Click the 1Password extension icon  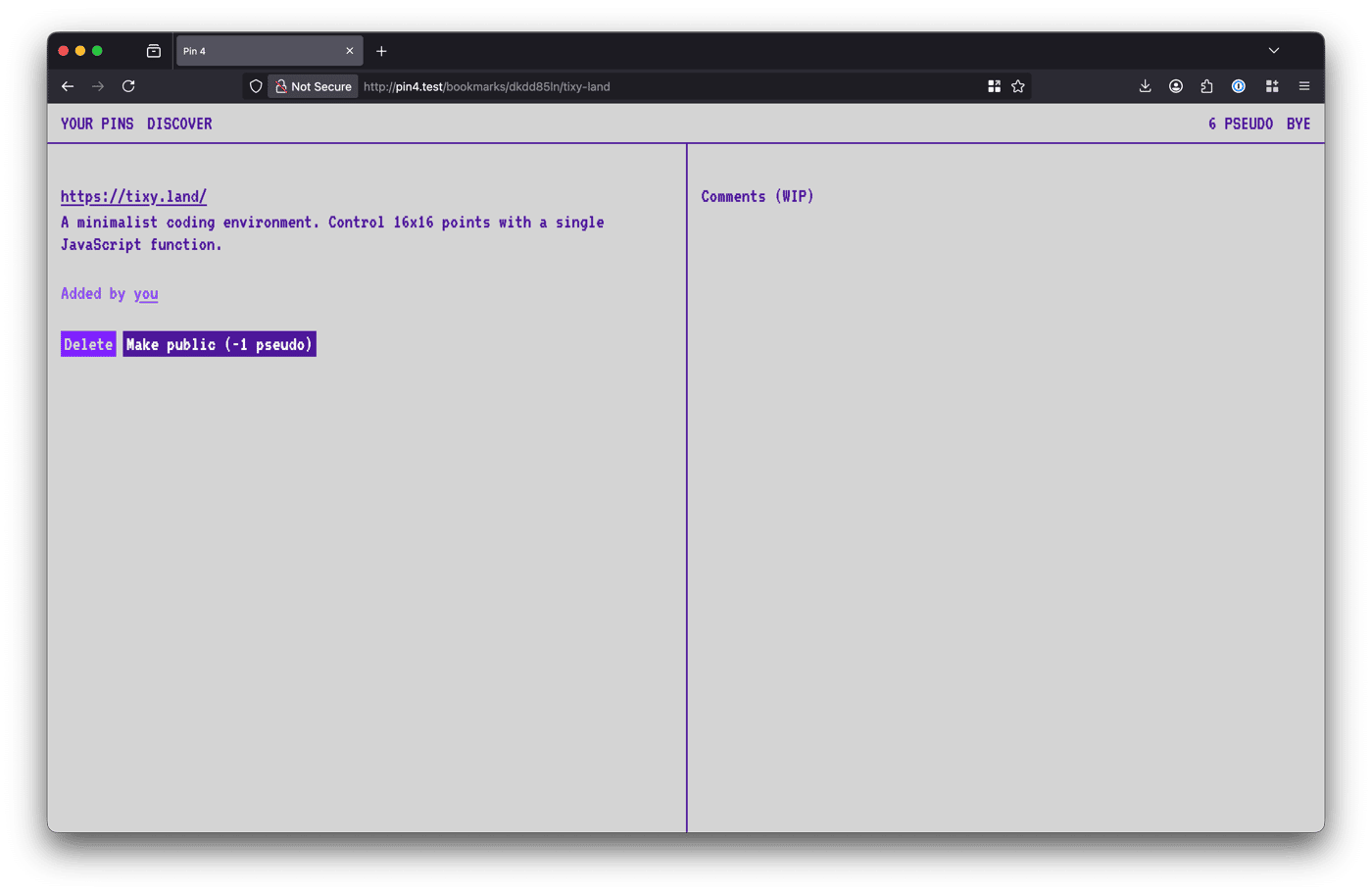(1239, 86)
